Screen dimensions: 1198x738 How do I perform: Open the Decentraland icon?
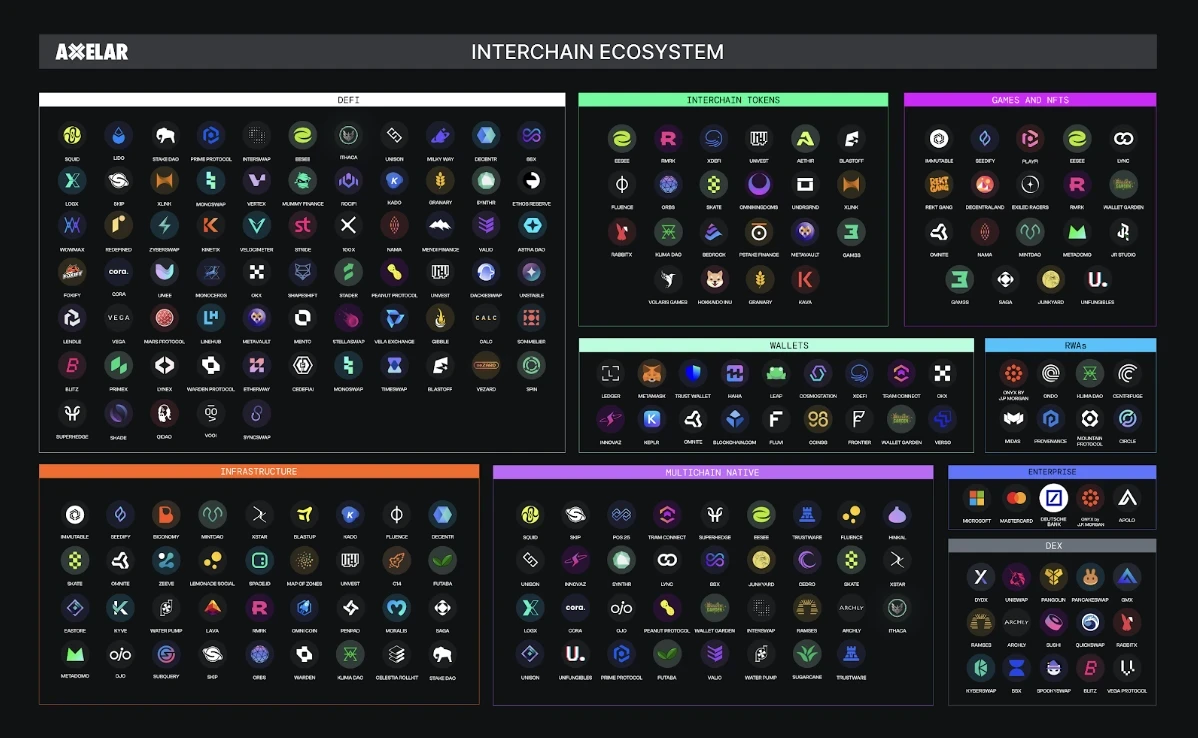[x=984, y=185]
